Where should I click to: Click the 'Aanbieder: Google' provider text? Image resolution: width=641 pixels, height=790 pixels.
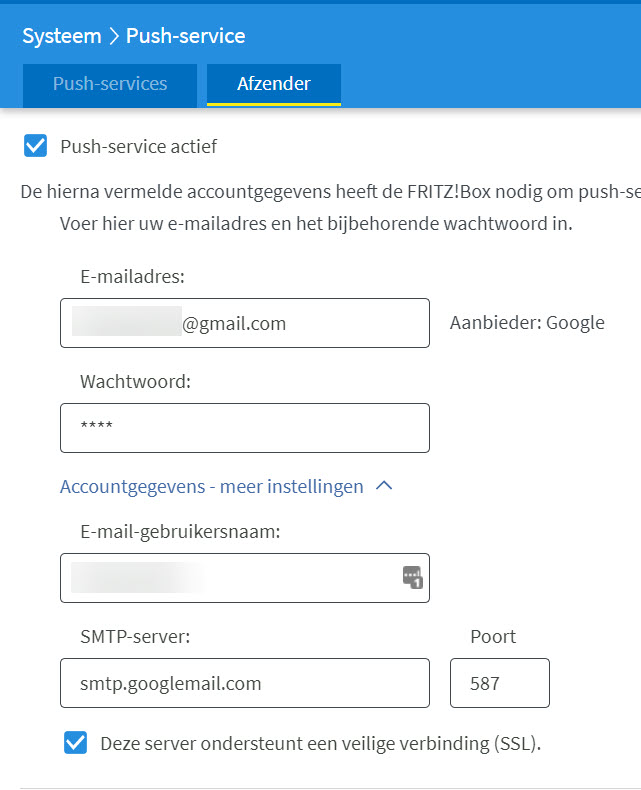527,323
